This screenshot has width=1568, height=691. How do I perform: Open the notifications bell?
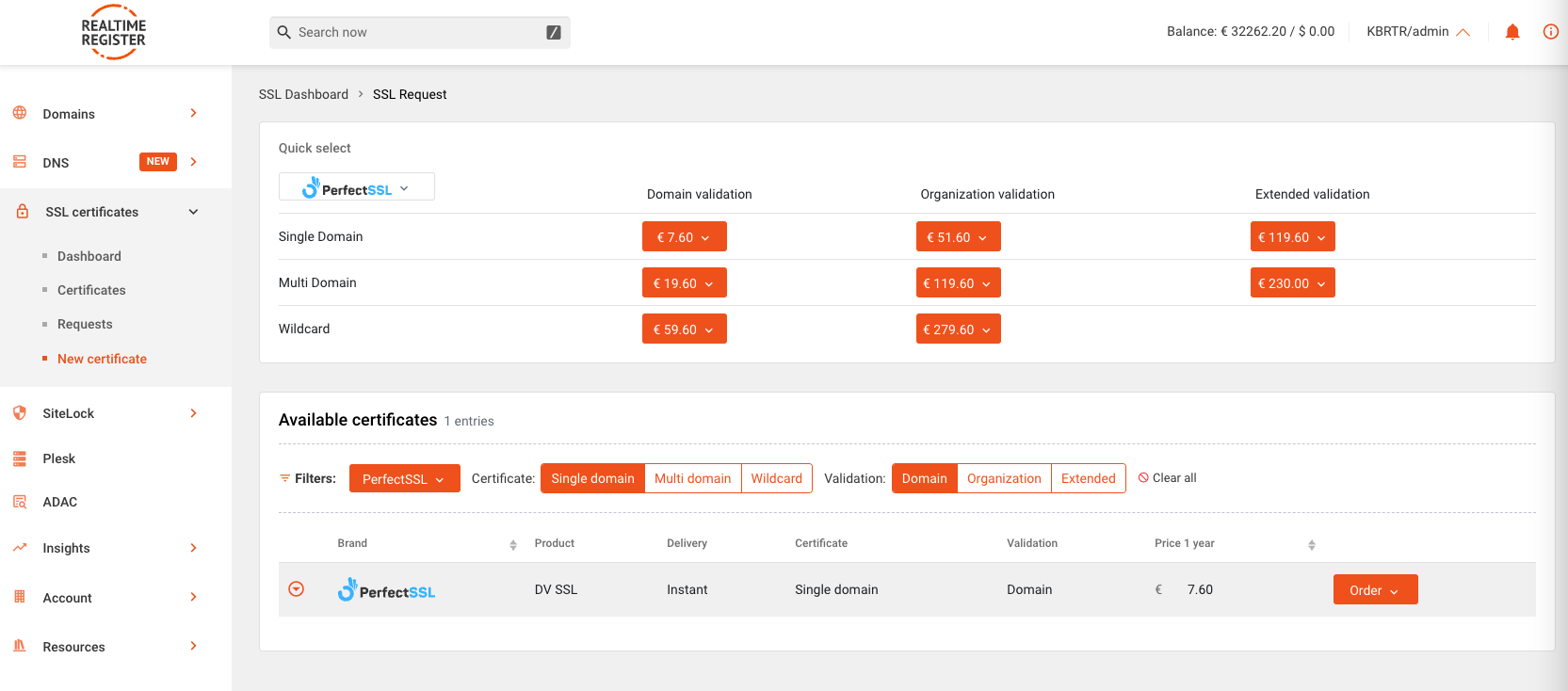tap(1512, 32)
